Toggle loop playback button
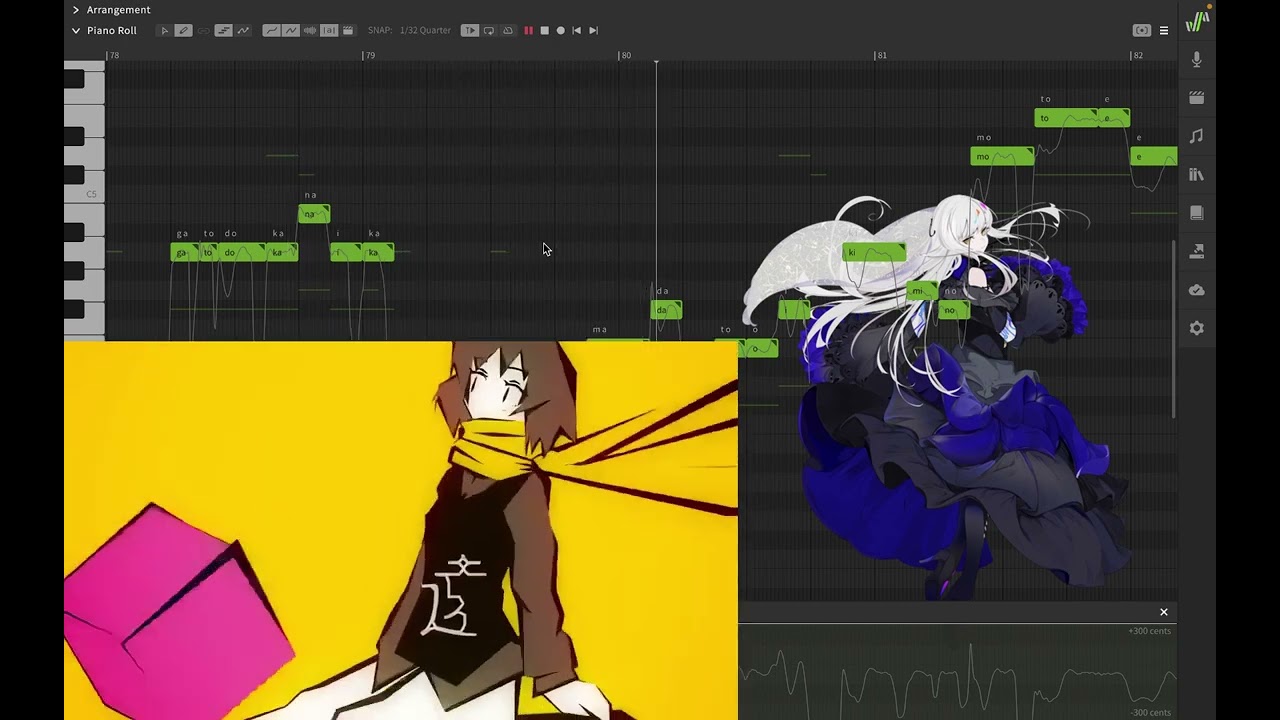Screen dimensions: 1280x720 pyautogui.click(x=489, y=31)
